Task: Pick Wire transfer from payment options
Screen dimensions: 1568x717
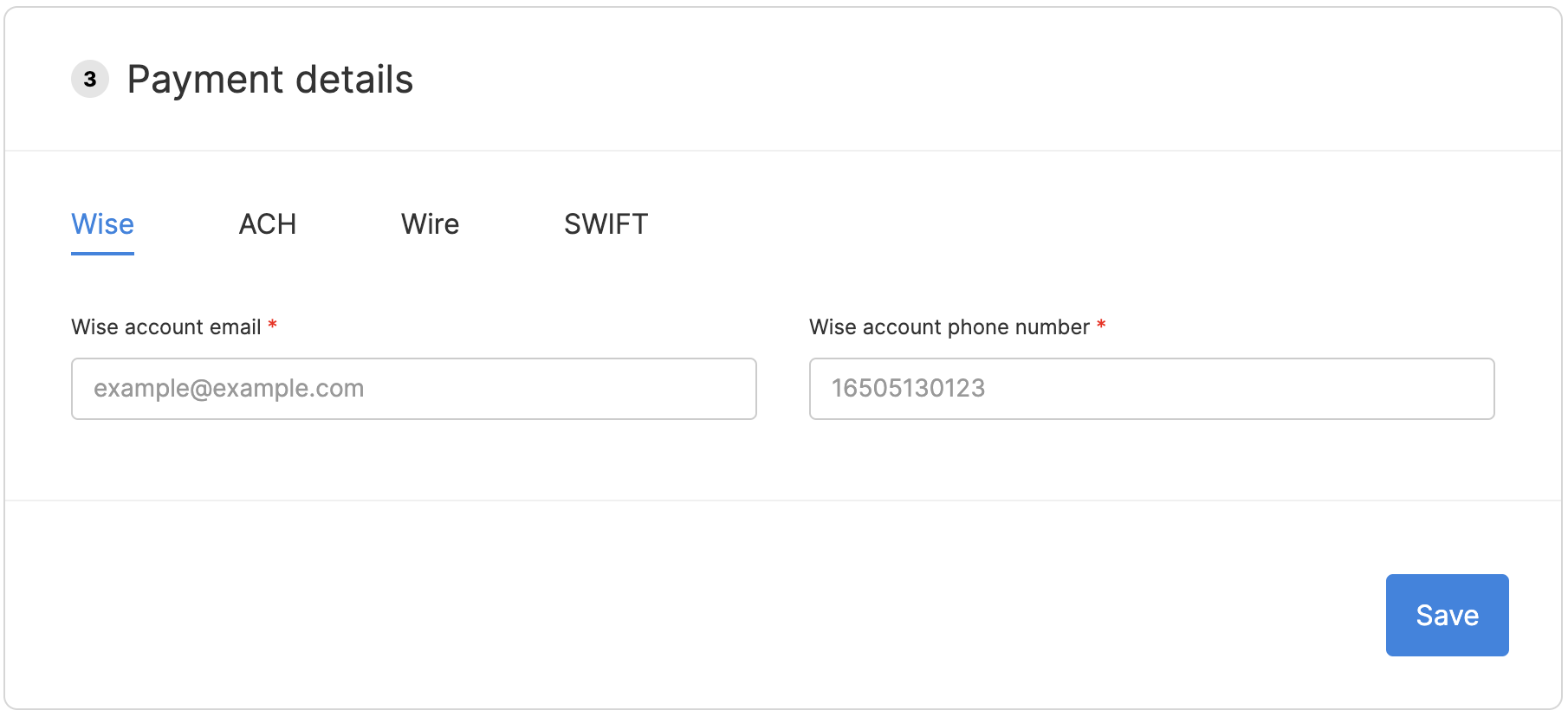Action: click(430, 224)
